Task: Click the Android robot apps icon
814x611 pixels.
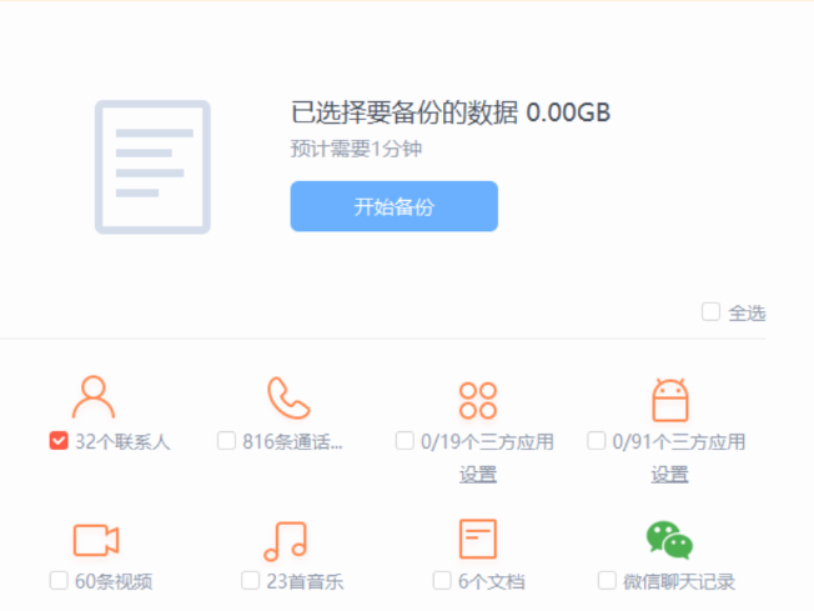Action: pos(669,400)
